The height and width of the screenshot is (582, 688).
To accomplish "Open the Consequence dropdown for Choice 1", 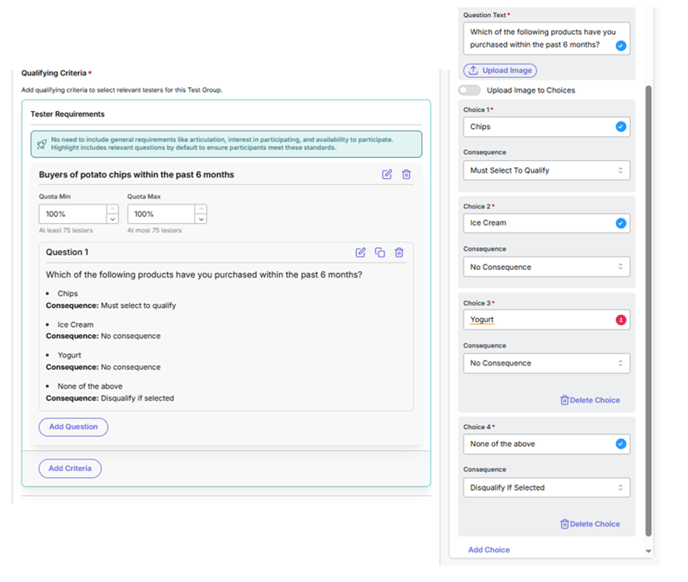I will click(x=546, y=171).
